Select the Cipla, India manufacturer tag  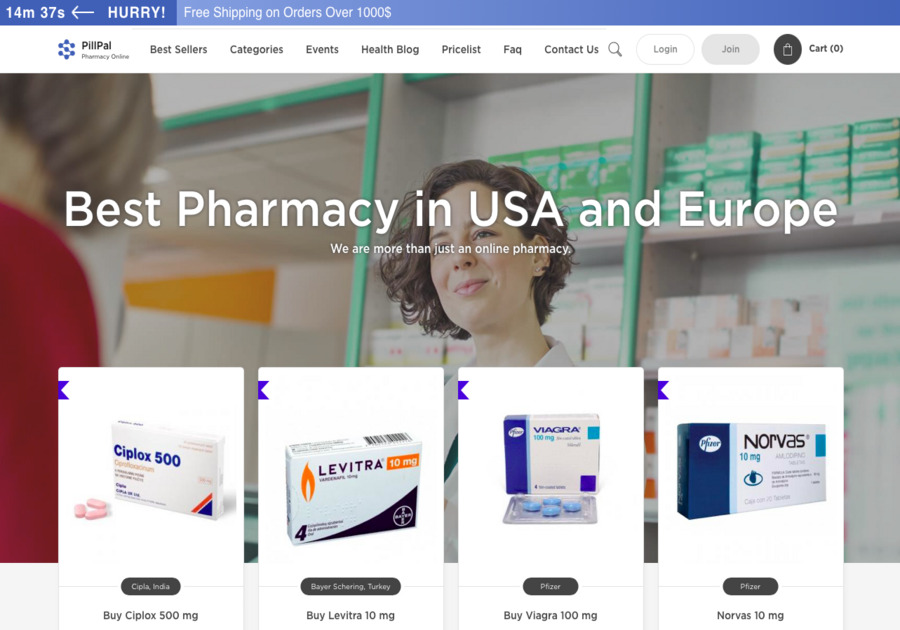[x=150, y=586]
